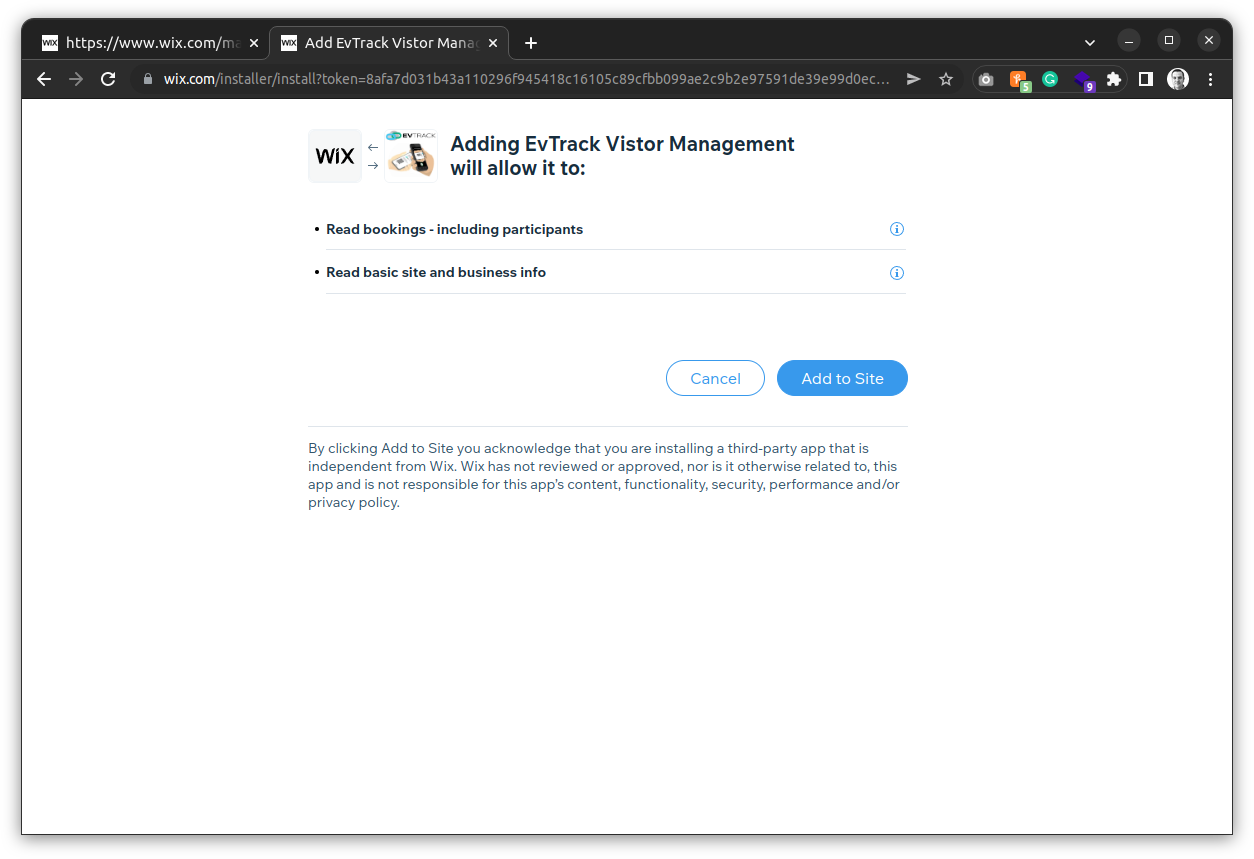Open the Grammarly extension icon

pos(1050,79)
